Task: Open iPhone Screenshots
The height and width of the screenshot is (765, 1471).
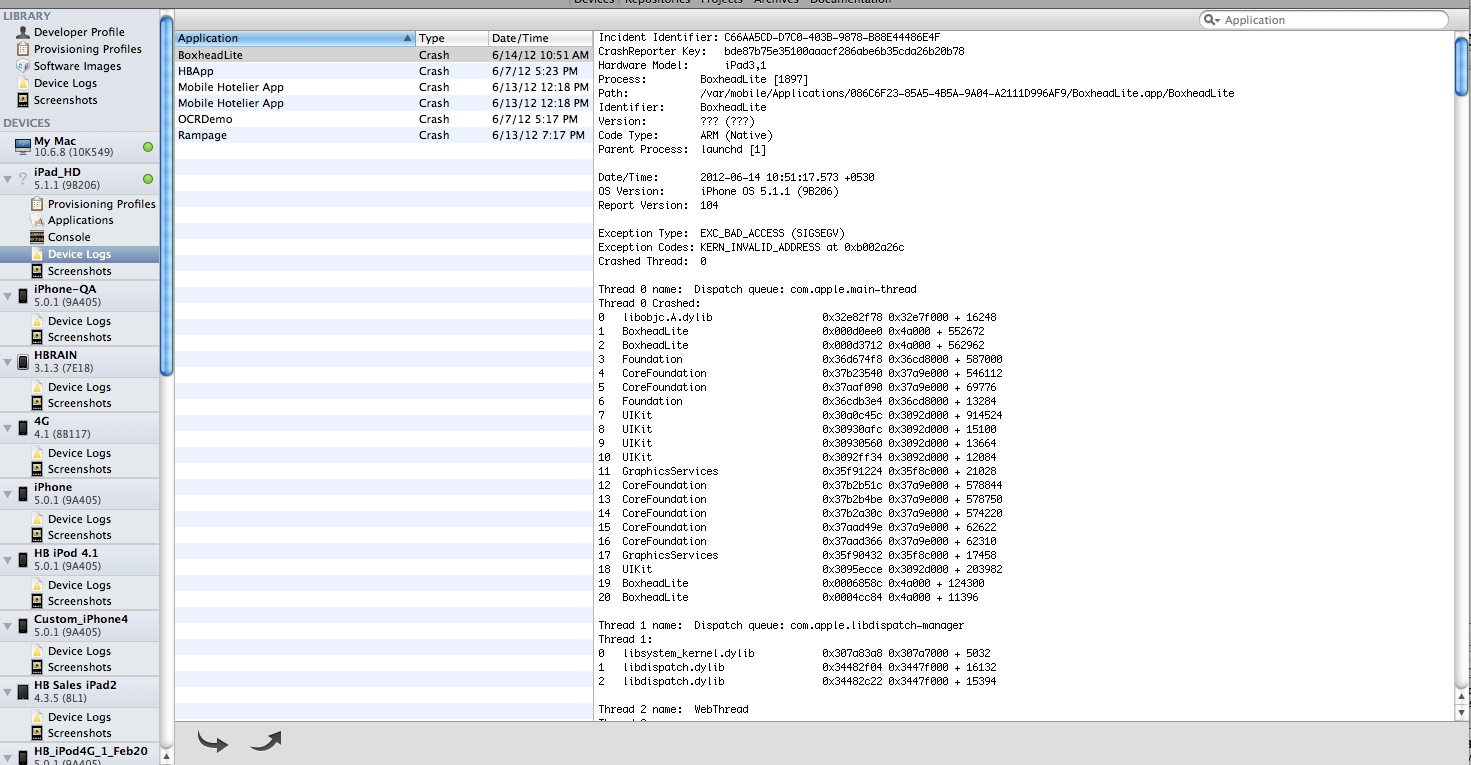Action: (79, 535)
